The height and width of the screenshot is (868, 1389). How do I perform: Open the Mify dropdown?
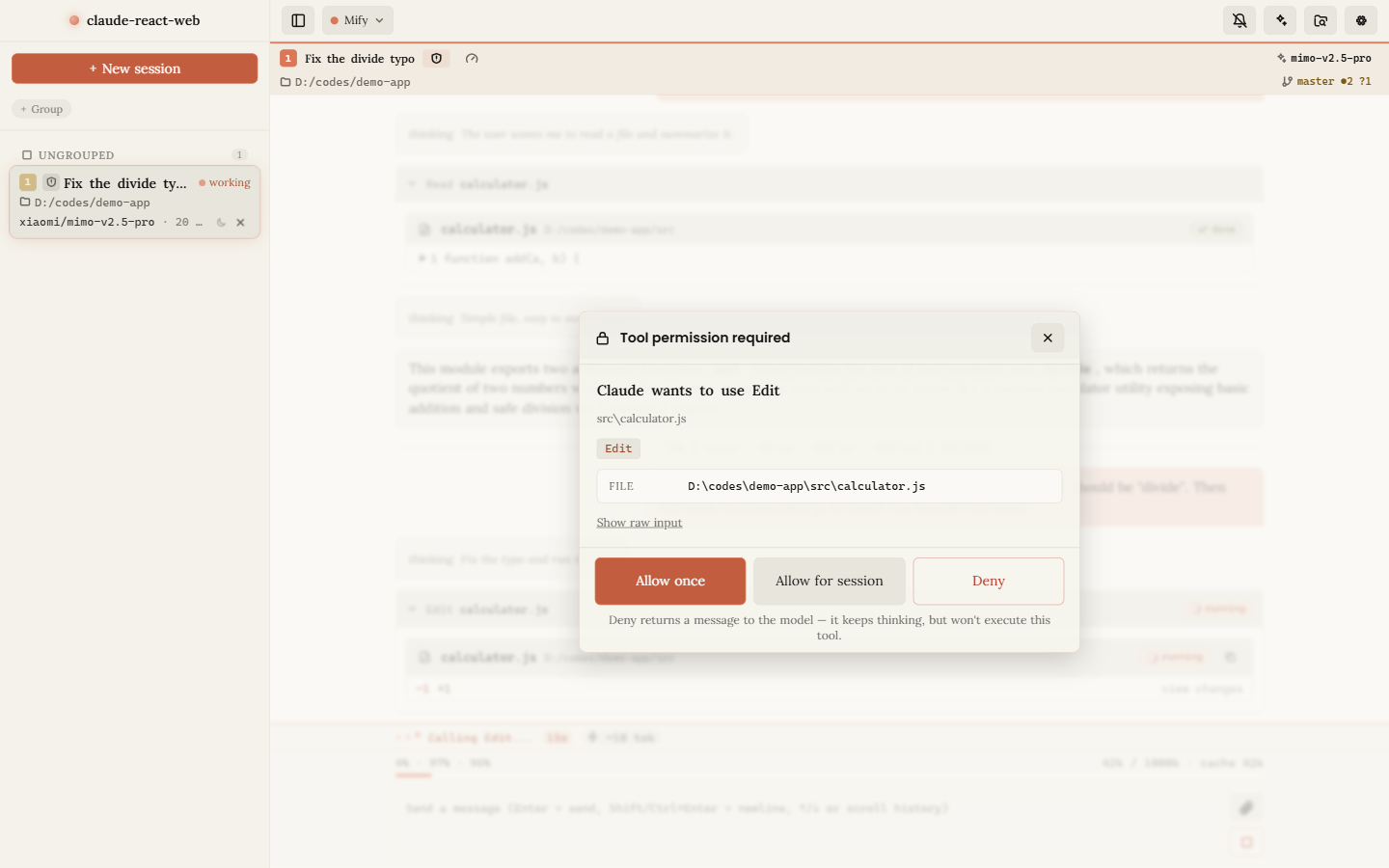[357, 20]
